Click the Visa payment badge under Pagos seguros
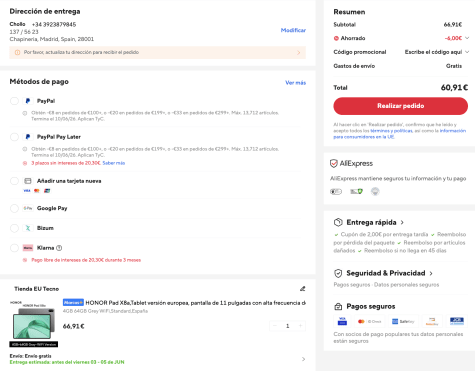 [x=342, y=321]
